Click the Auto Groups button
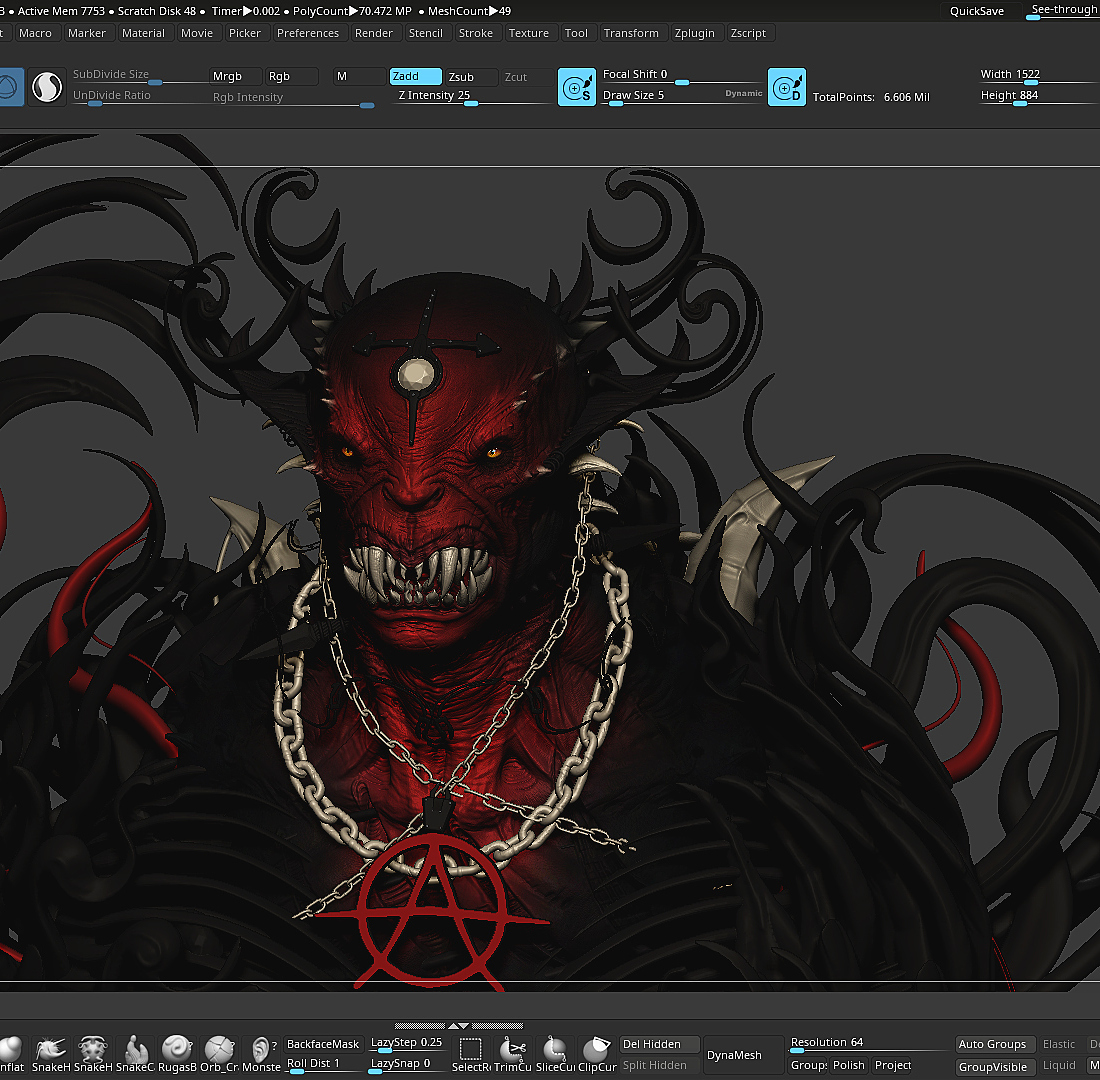 pyautogui.click(x=995, y=1044)
